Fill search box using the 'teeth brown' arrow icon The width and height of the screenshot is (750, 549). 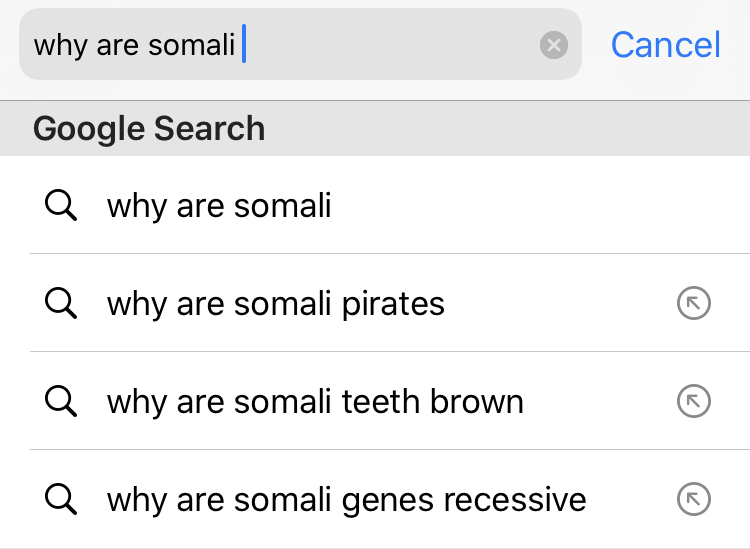pos(693,402)
